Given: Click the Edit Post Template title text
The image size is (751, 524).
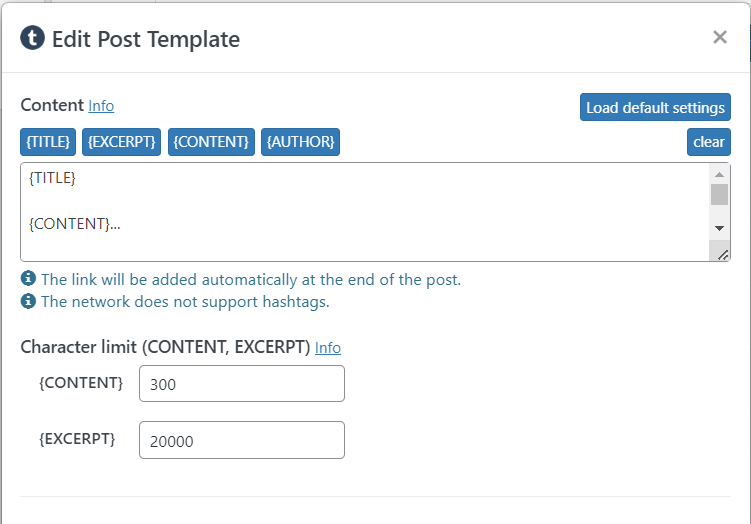Looking at the screenshot, I should pyautogui.click(x=146, y=39).
